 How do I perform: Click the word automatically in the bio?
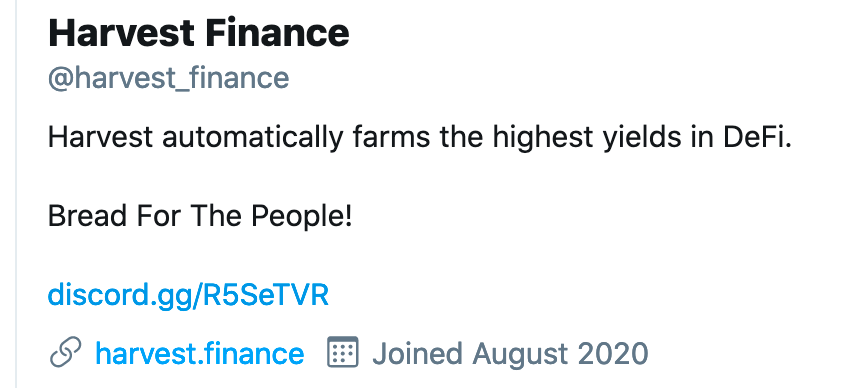253,138
